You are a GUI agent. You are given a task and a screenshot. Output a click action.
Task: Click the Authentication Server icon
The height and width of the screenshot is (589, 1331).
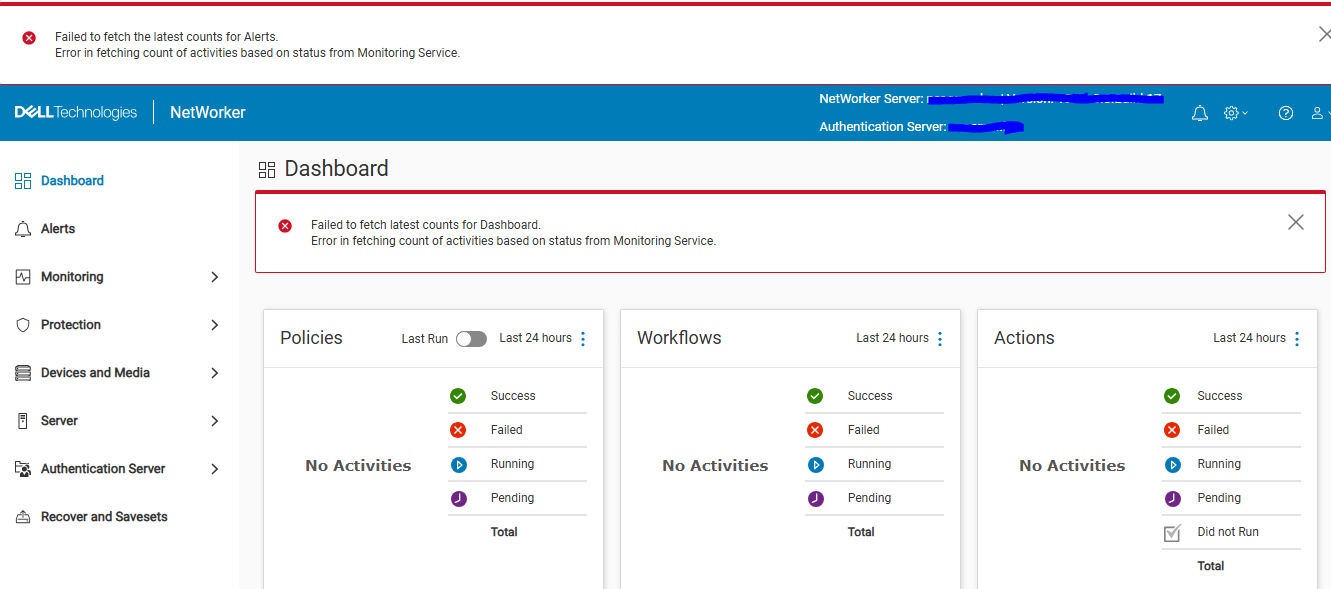pos(23,469)
